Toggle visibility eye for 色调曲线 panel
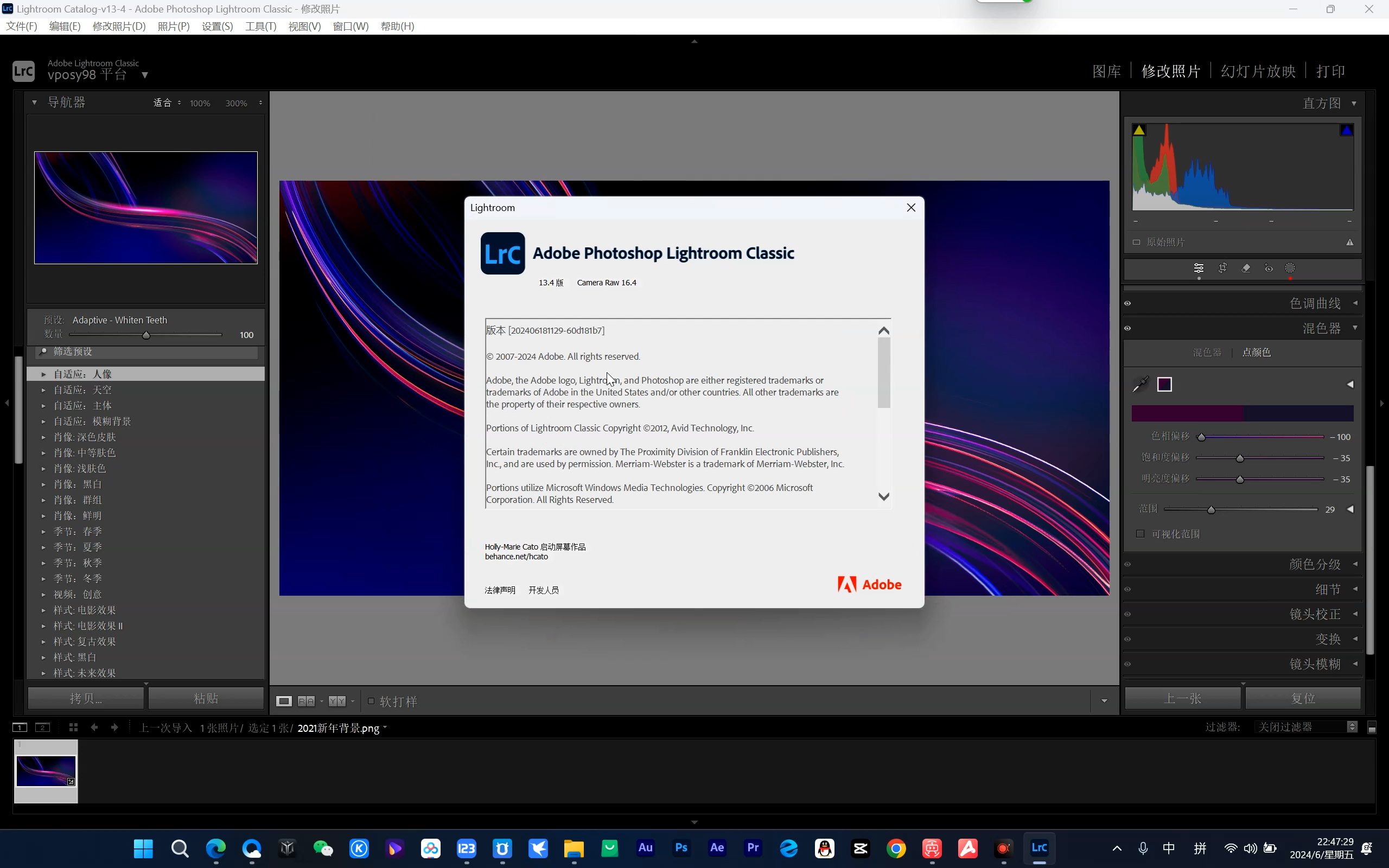The height and width of the screenshot is (868, 1389). [1127, 303]
